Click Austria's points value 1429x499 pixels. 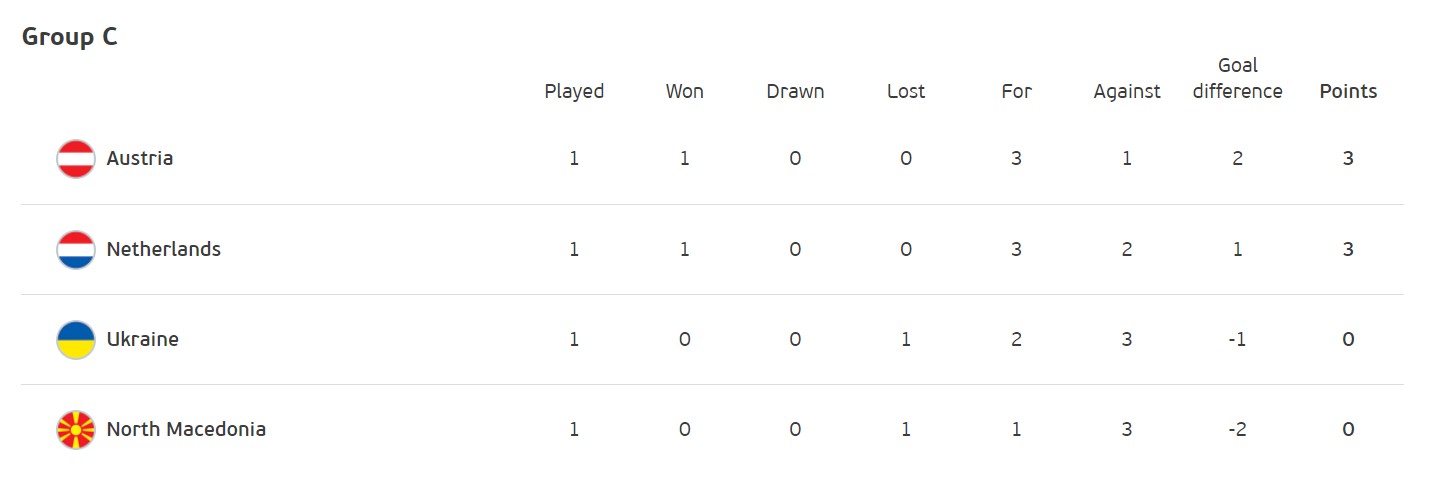click(1348, 158)
